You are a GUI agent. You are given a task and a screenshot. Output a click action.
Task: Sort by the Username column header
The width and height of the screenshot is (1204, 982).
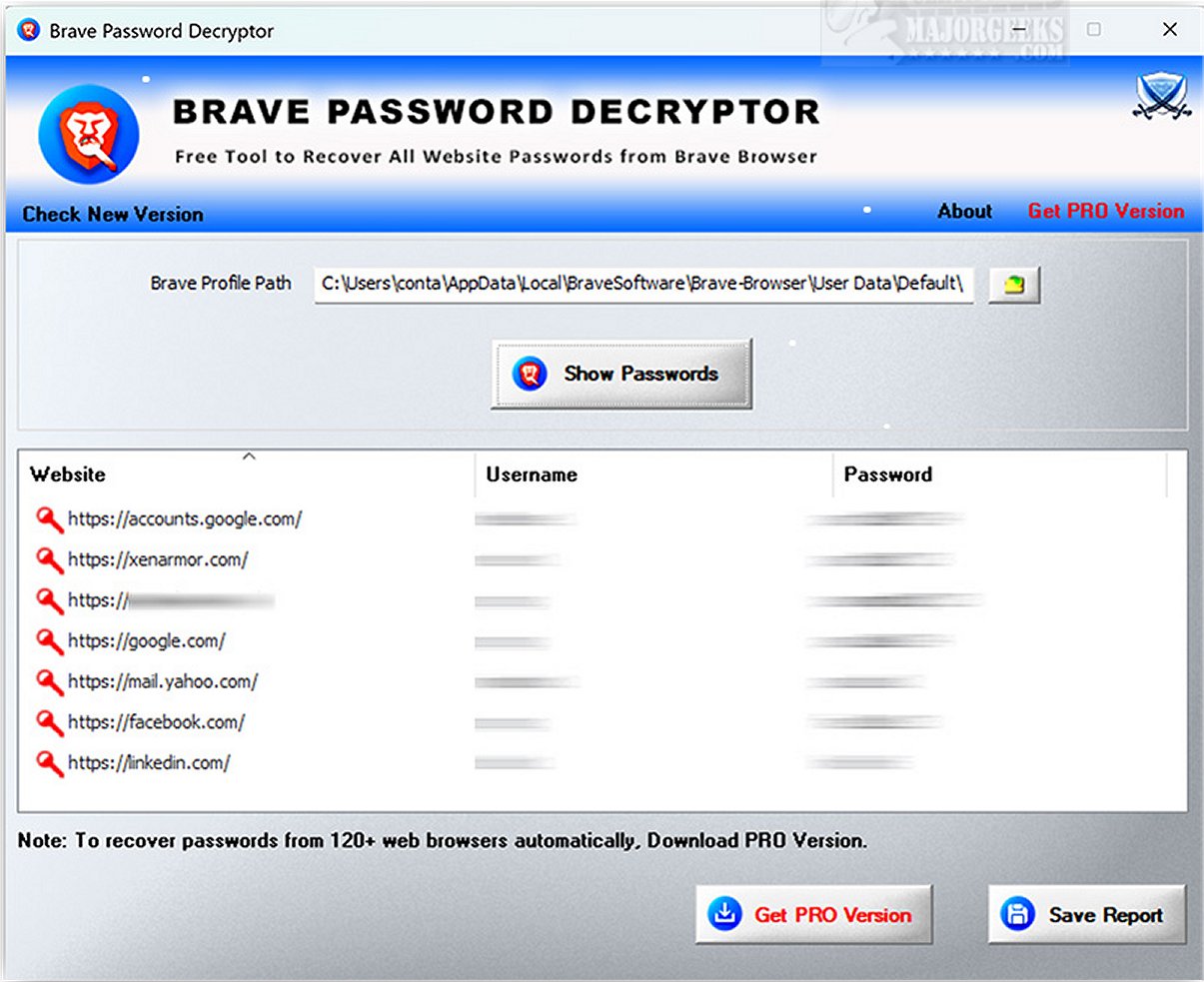(x=653, y=475)
